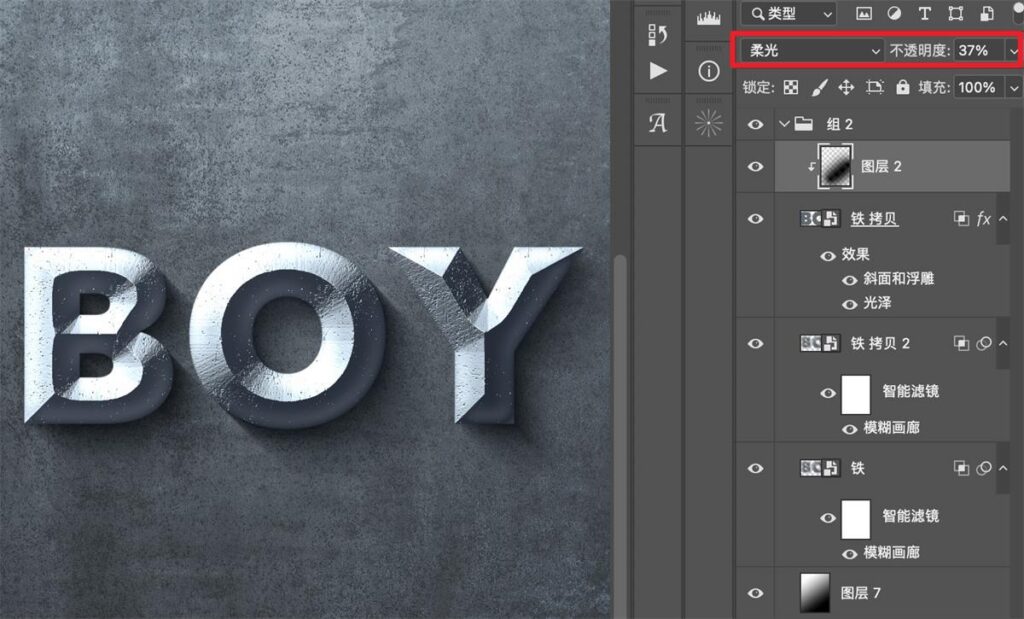Click the lock image pixels brush icon

pyautogui.click(x=819, y=87)
